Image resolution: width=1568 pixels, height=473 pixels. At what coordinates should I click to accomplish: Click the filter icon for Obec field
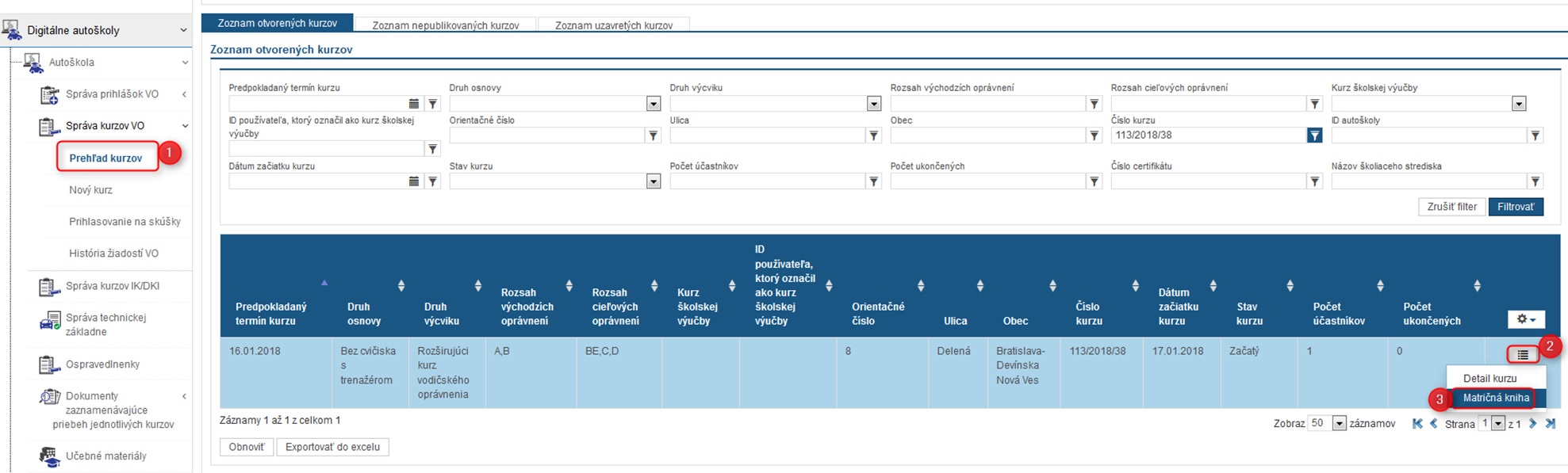(1094, 135)
